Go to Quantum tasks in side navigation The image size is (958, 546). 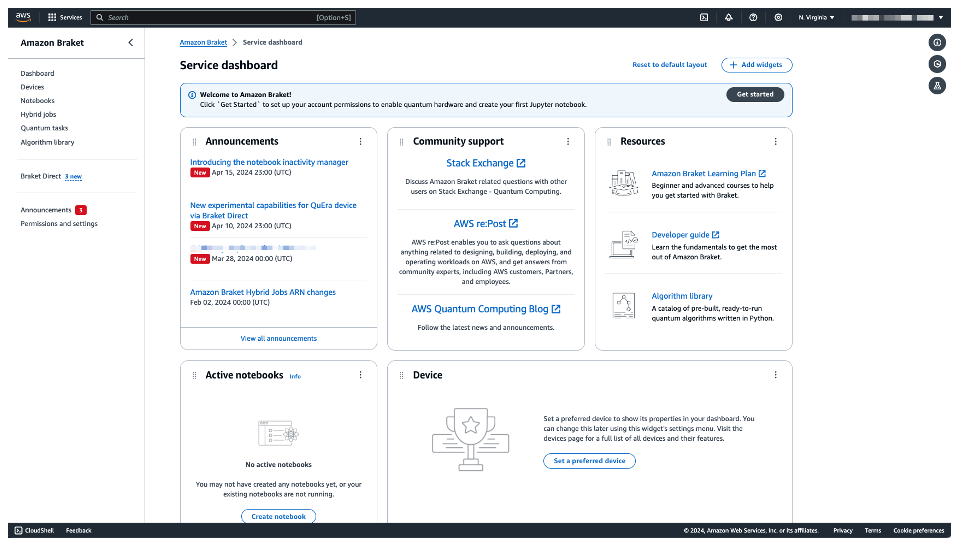tap(44, 128)
